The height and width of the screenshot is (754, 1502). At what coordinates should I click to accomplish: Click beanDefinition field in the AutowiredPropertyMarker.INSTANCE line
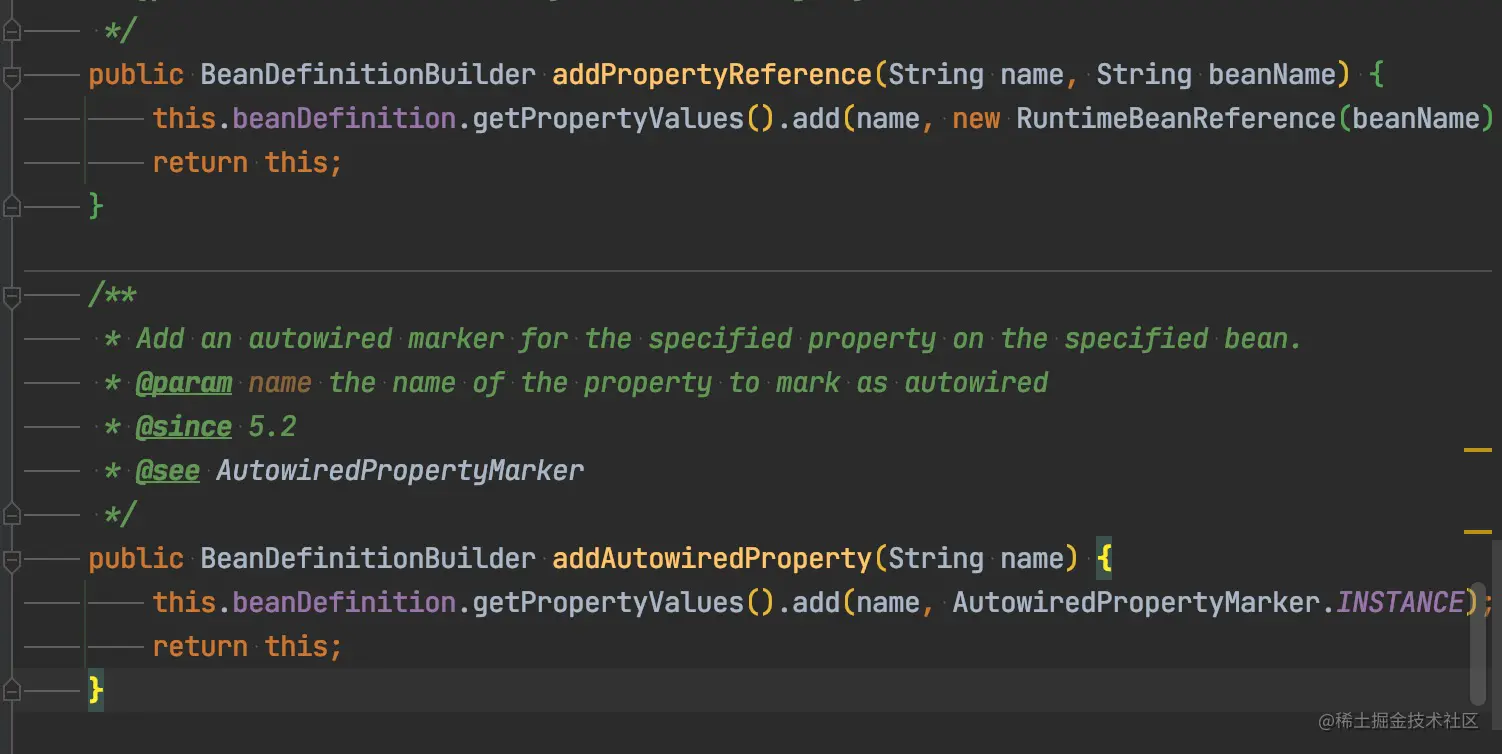[344, 603]
